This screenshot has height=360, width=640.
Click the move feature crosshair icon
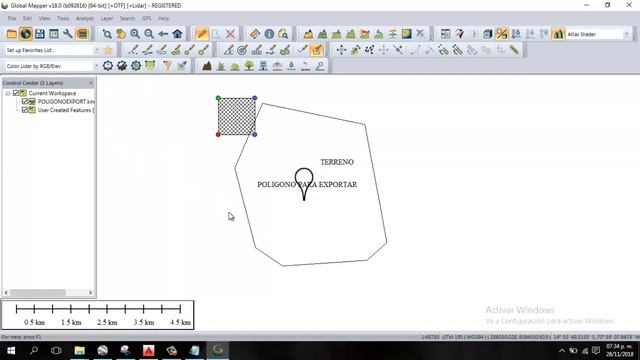[341, 50]
